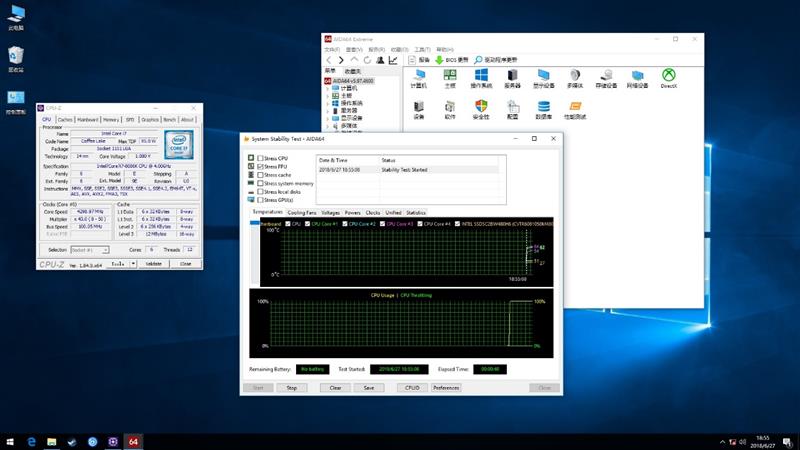Enable the Stress cache checkbox
800x450 pixels.
point(260,175)
